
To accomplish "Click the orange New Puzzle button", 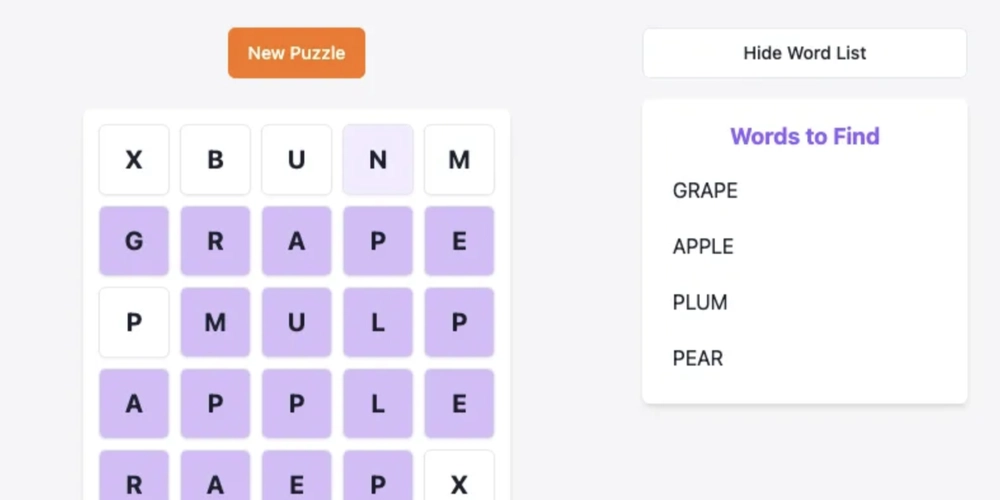I will (296, 53).
